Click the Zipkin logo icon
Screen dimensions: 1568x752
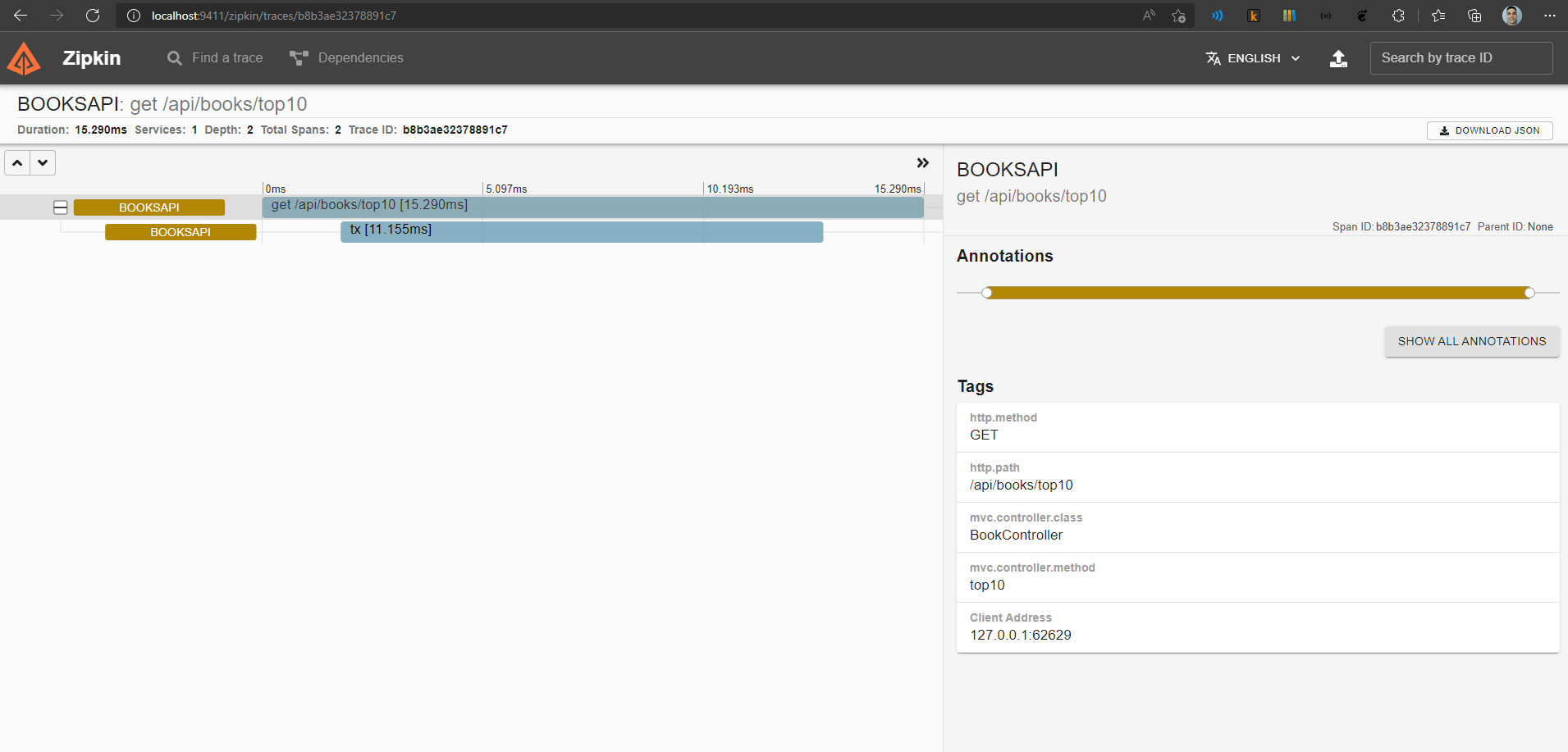(24, 58)
